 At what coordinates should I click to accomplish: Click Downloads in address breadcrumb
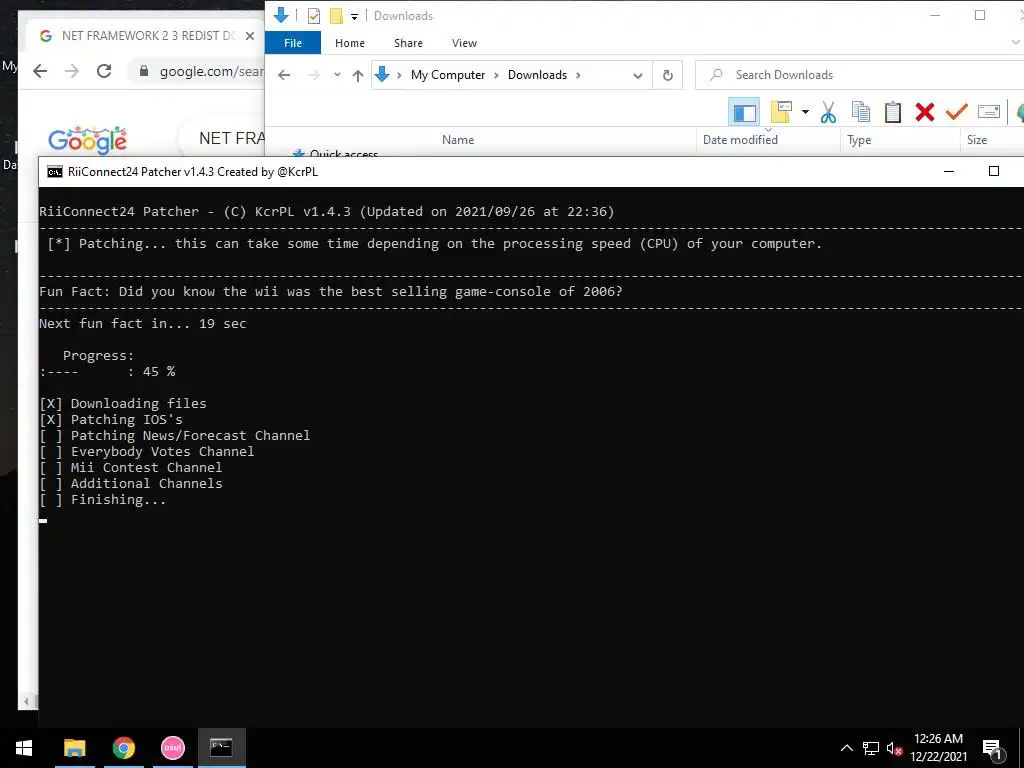click(x=537, y=75)
